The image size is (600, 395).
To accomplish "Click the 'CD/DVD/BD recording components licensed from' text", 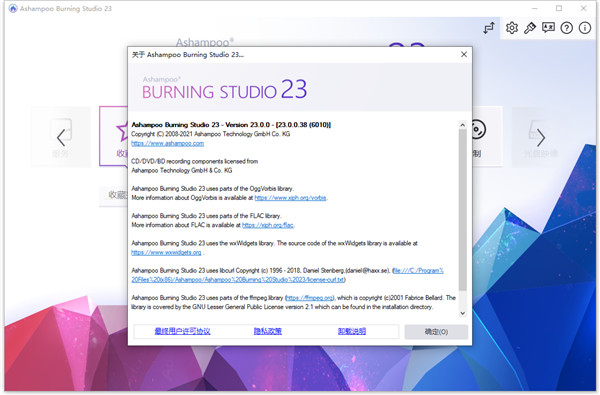I will [x=194, y=162].
